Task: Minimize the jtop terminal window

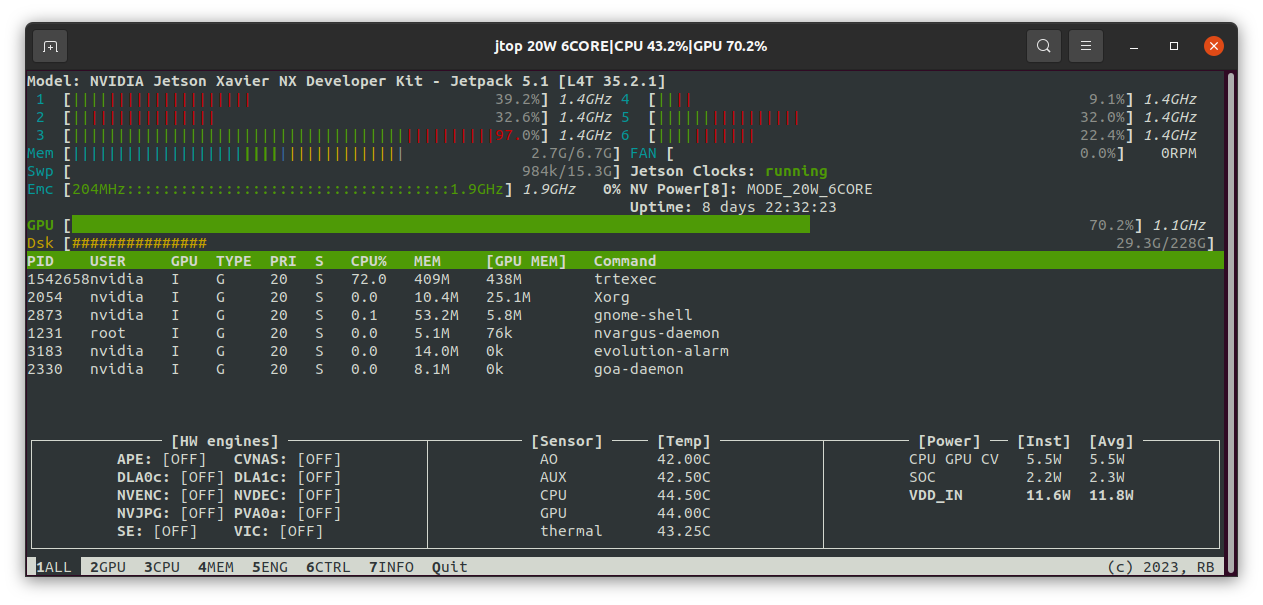Action: 1133,46
